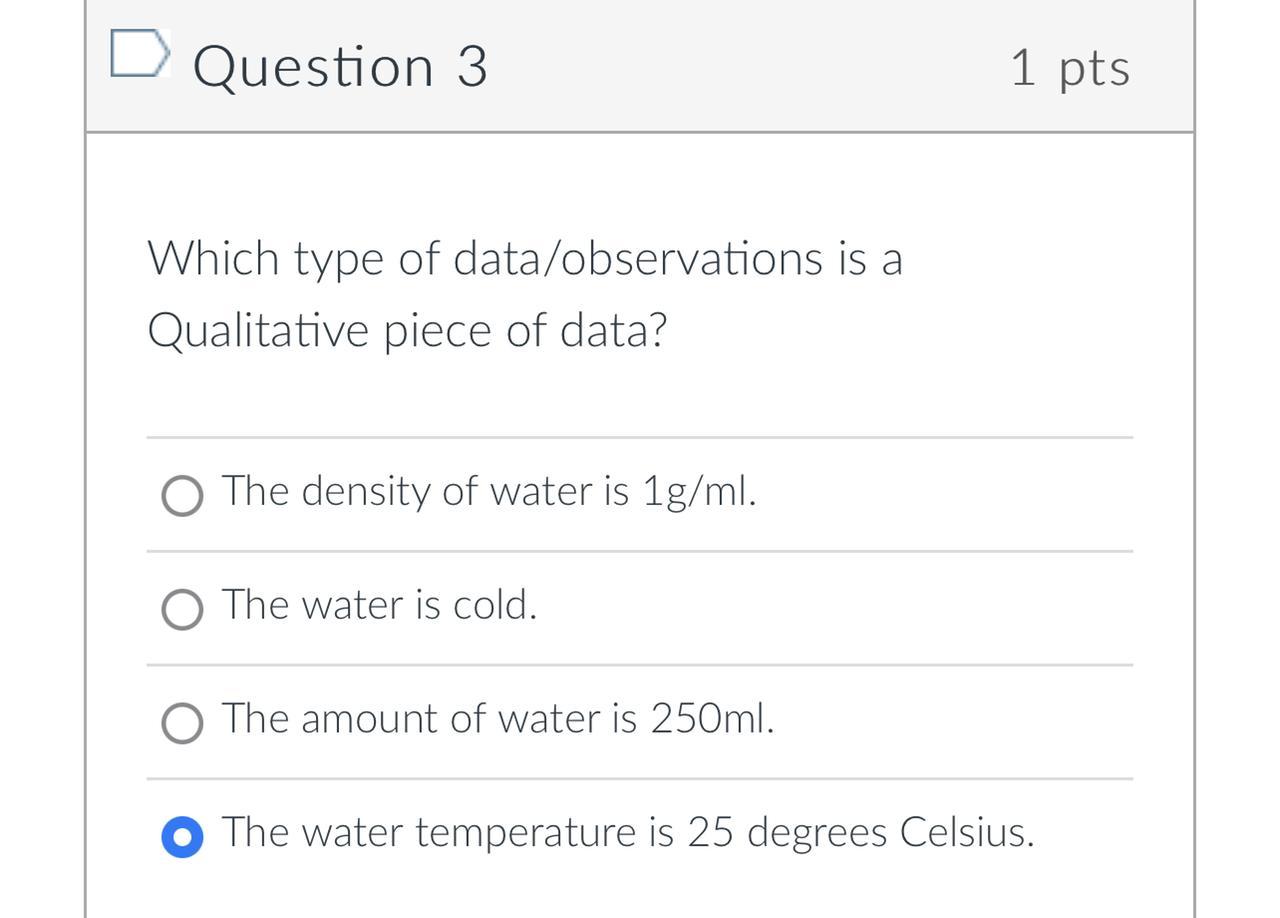This screenshot has width=1280, height=918.
Task: Pick the radio button for 250ml answer
Action: point(182,723)
